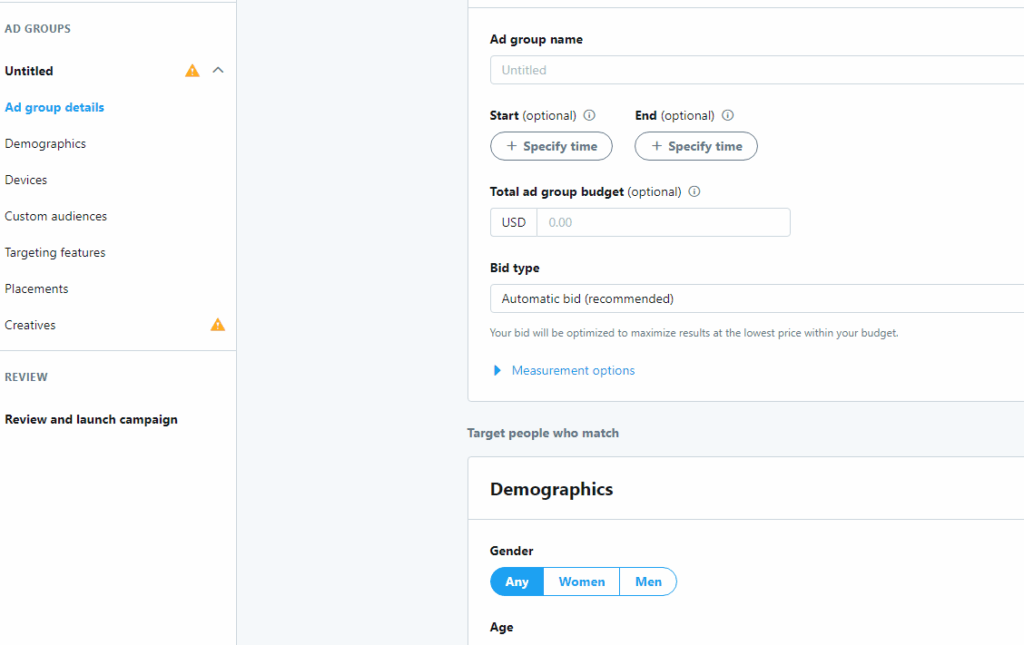Click warning icon next to Untitled ad group
This screenshot has height=645, width=1024.
click(x=192, y=71)
